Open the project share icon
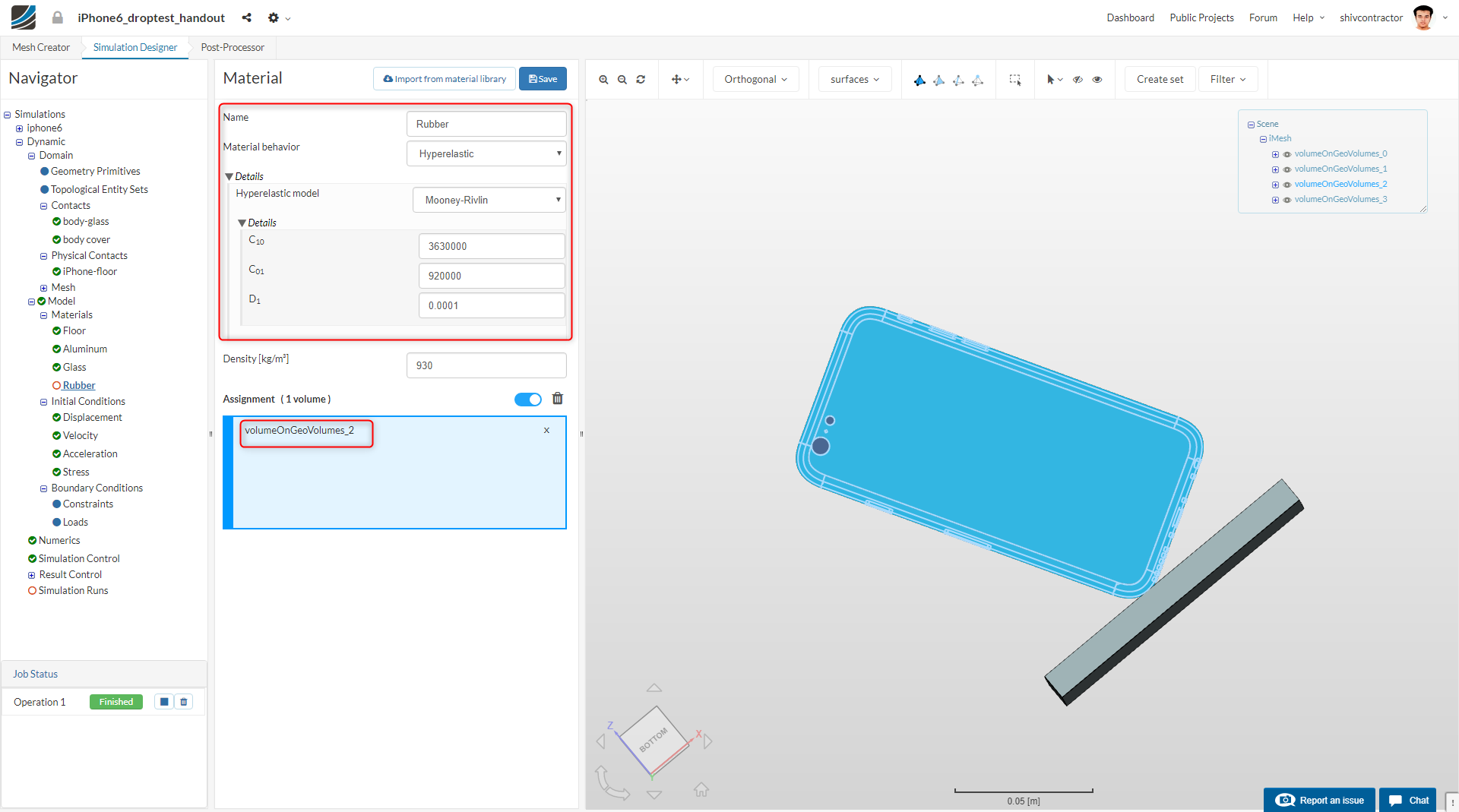The width and height of the screenshot is (1459, 812). [246, 17]
